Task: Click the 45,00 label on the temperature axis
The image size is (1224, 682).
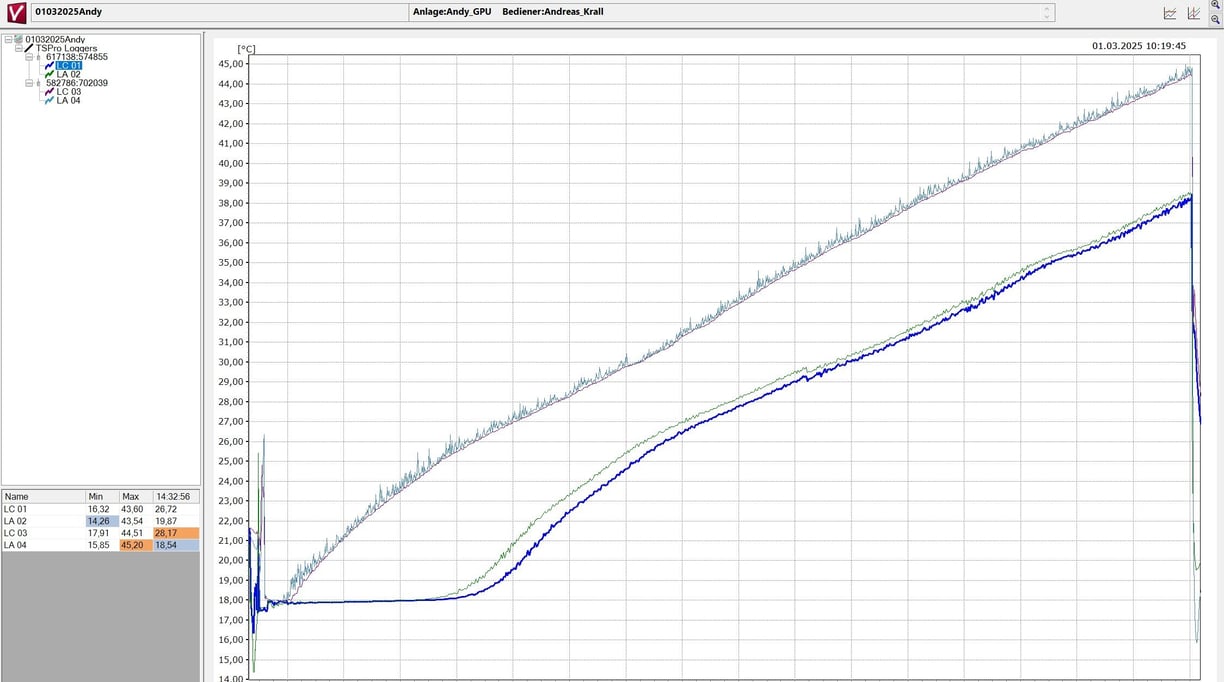Action: [x=229, y=64]
